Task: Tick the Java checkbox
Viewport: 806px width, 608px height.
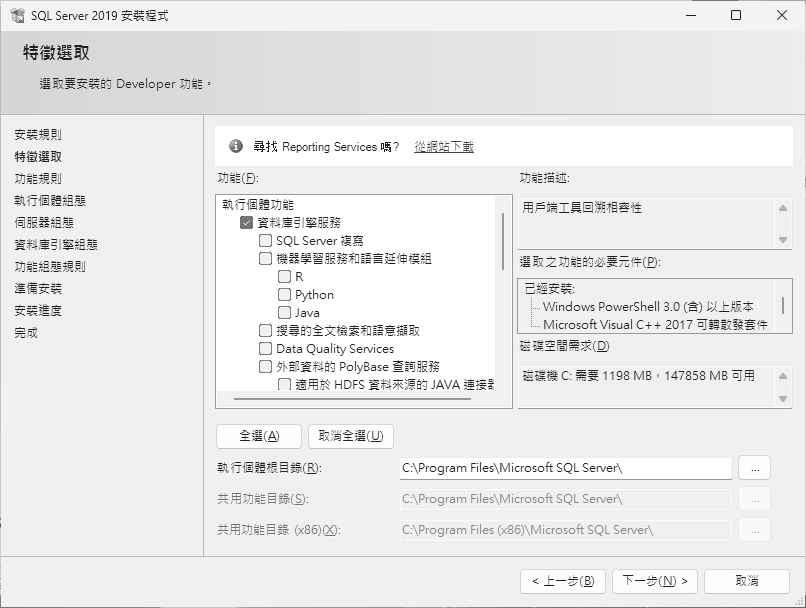Action: click(284, 312)
